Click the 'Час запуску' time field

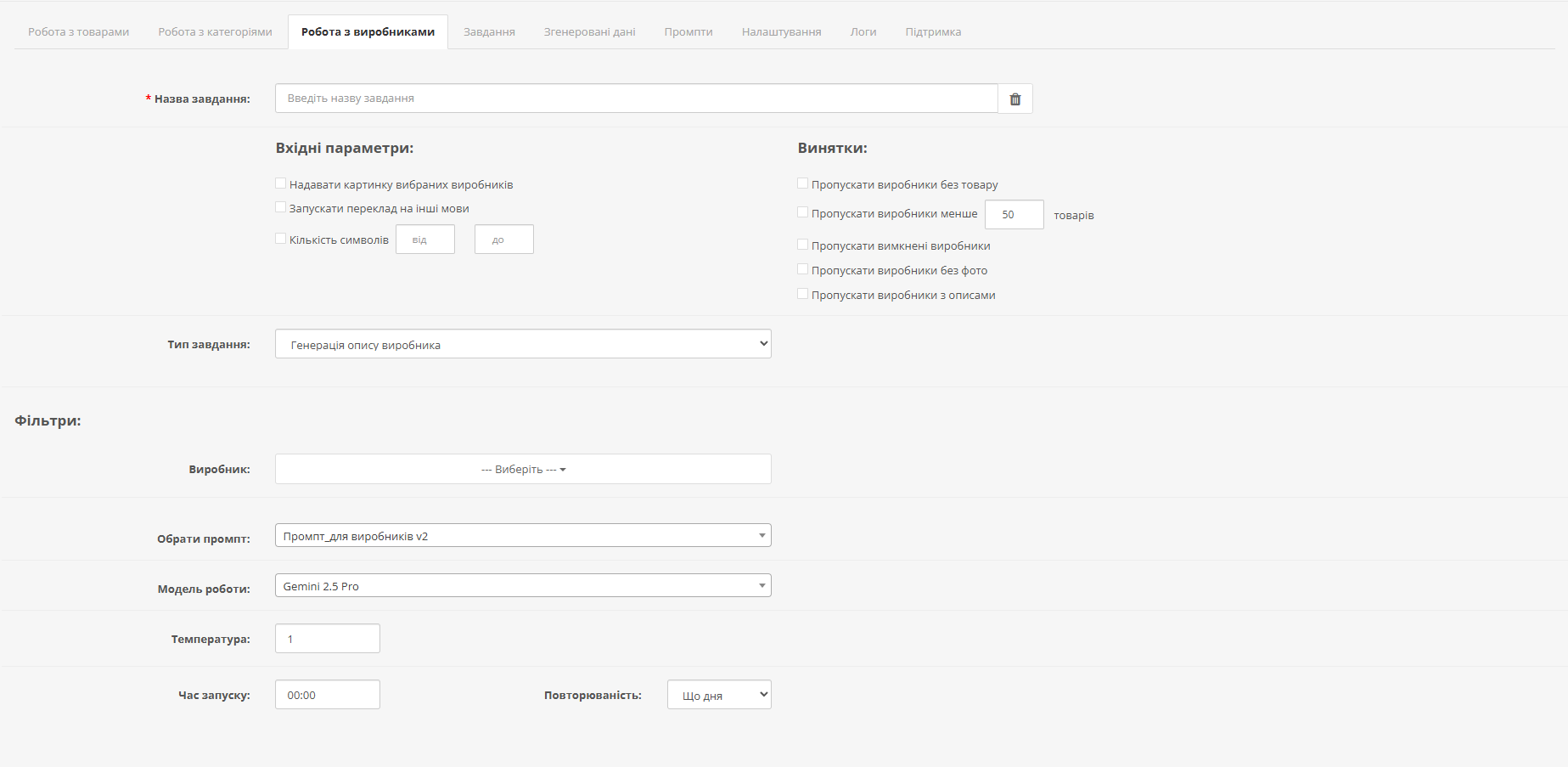[x=328, y=695]
